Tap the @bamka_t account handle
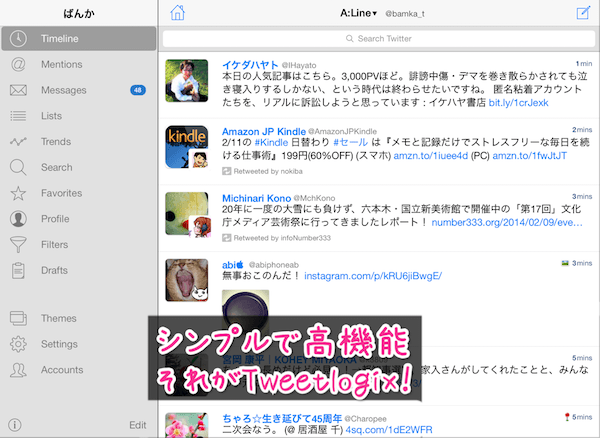The image size is (600, 438). pos(405,14)
